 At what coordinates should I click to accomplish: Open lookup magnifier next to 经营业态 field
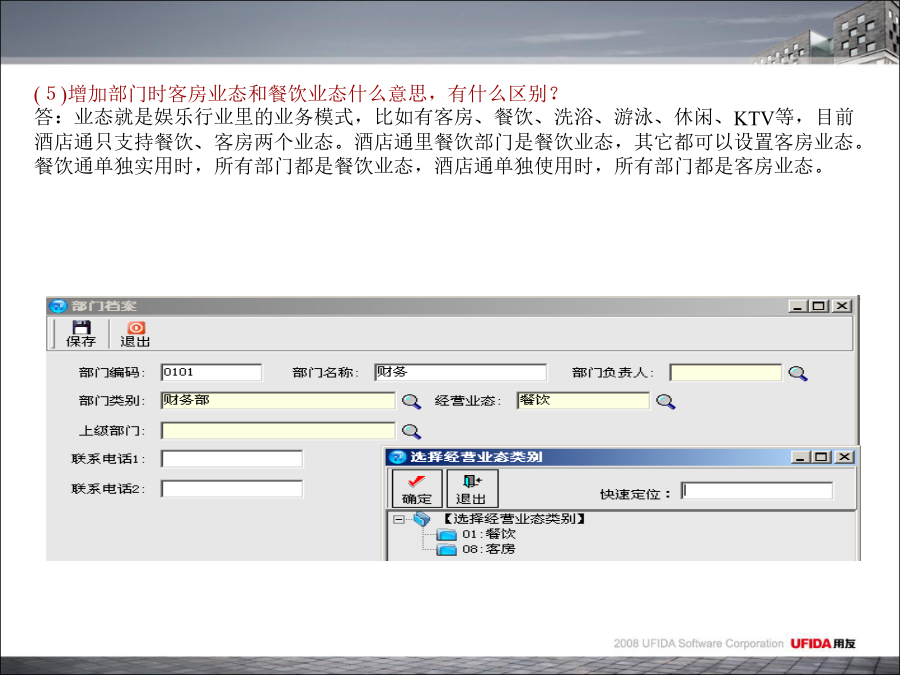pos(665,401)
